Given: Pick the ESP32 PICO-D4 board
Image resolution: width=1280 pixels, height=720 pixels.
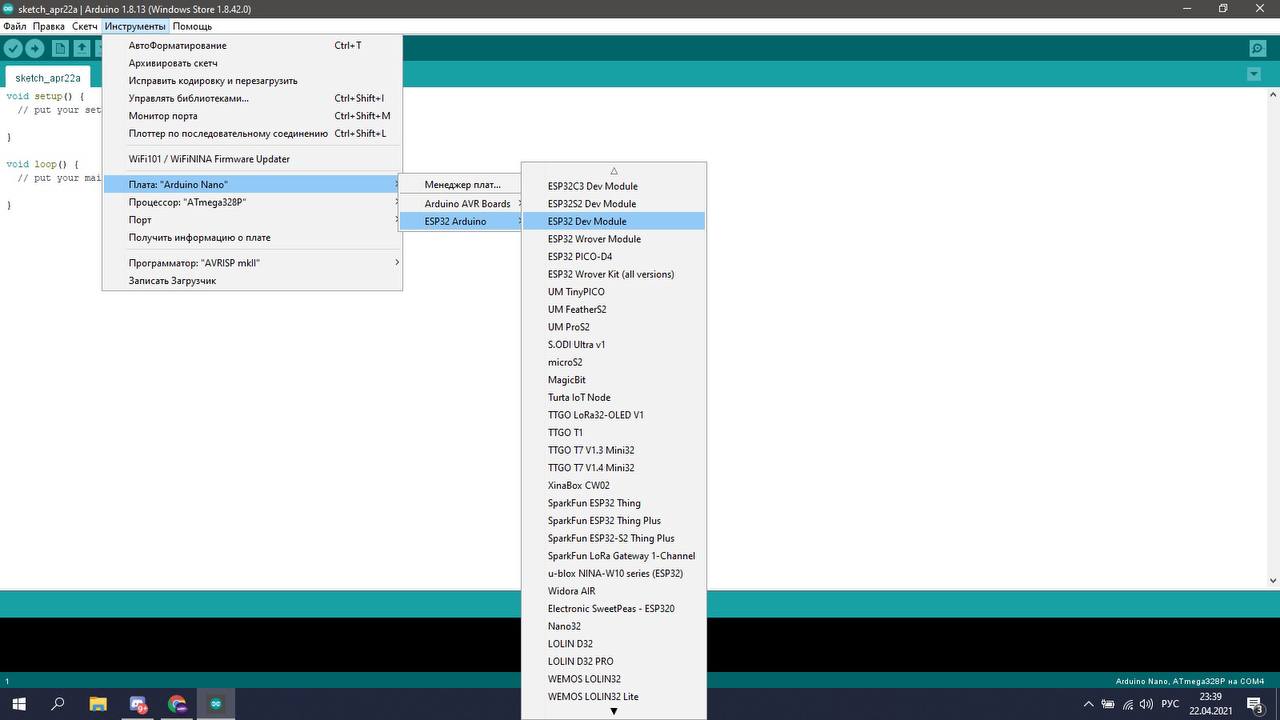Looking at the screenshot, I should 614,256.
